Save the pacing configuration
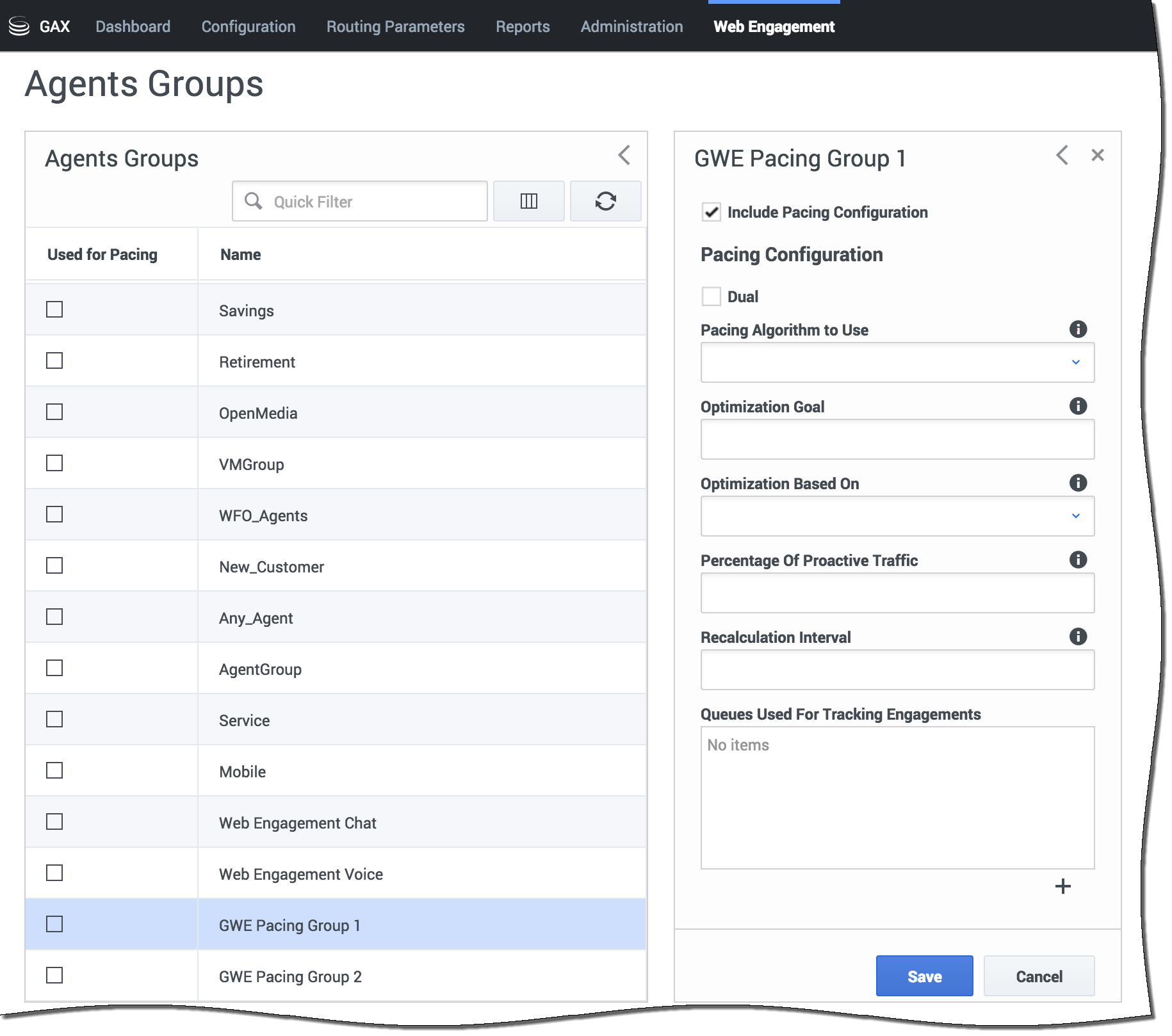Screen dimensions: 1172x1036 (924, 976)
